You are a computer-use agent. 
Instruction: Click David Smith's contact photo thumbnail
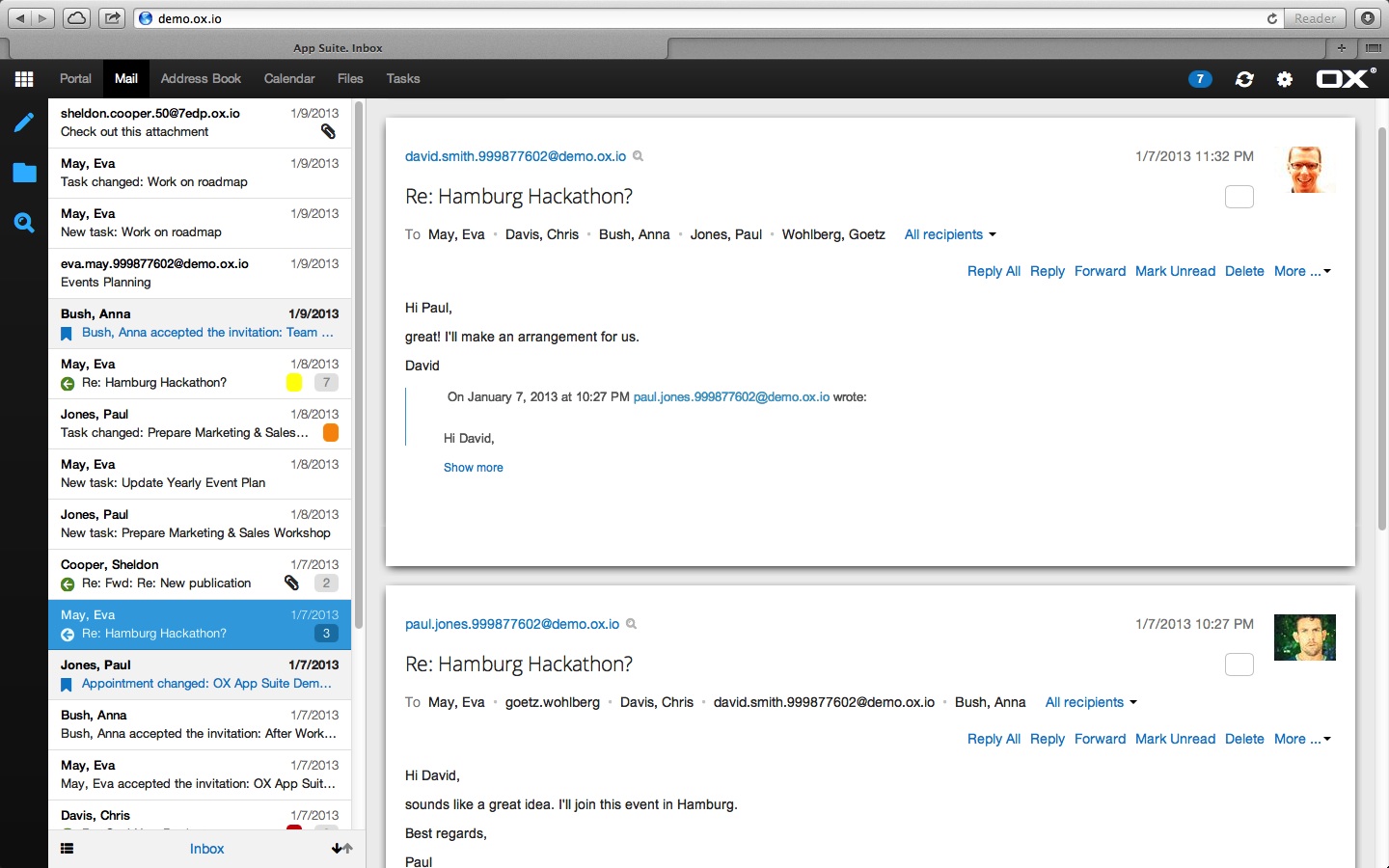tap(1308, 170)
